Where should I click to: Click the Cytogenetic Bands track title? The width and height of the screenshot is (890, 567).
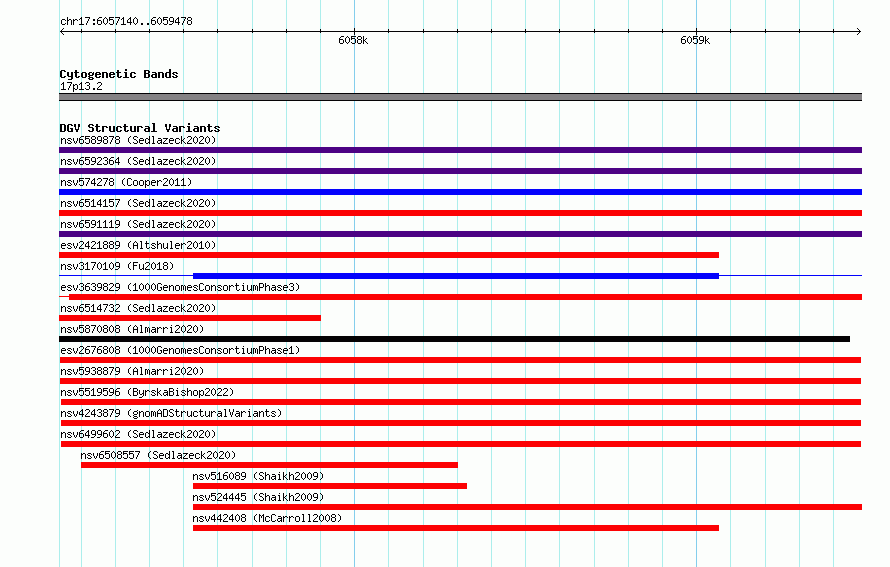click(119, 74)
